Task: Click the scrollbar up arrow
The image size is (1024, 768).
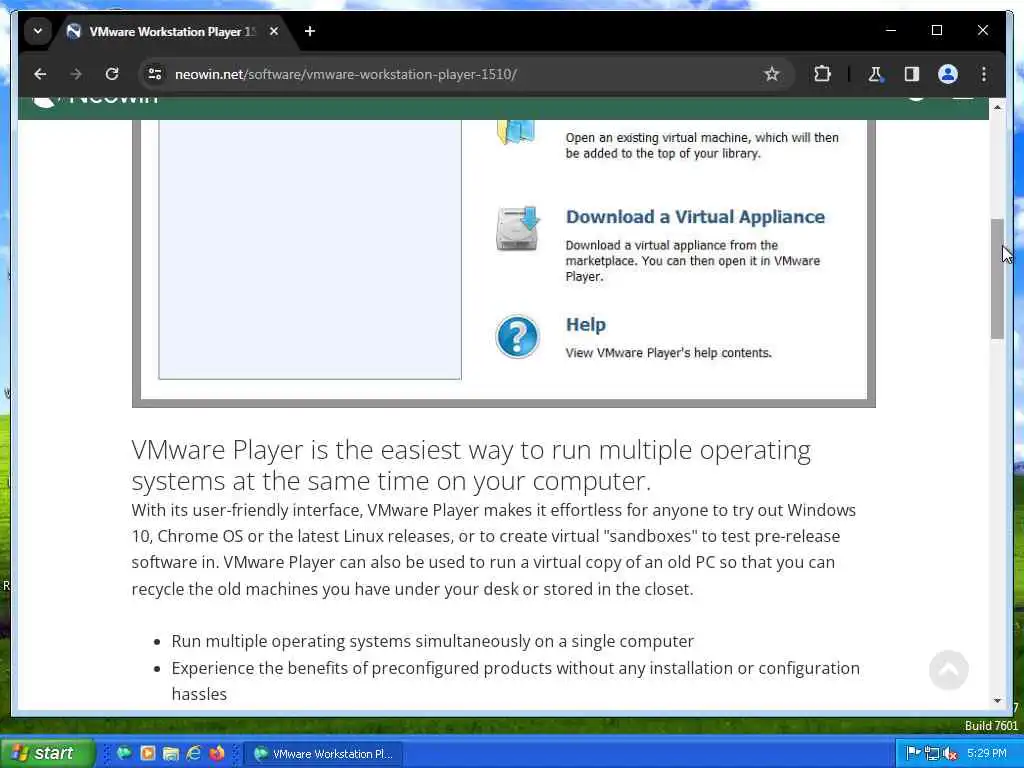Action: (x=997, y=106)
